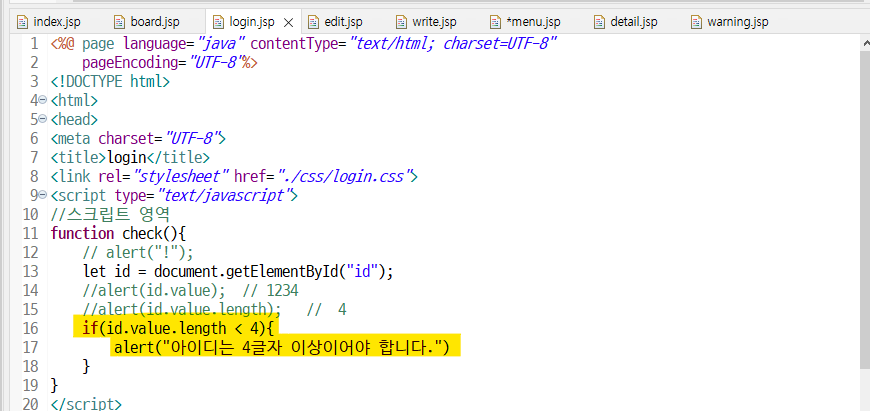The width and height of the screenshot is (870, 411).
Task: Collapse the html tag fold on line 4
Action: point(43,100)
